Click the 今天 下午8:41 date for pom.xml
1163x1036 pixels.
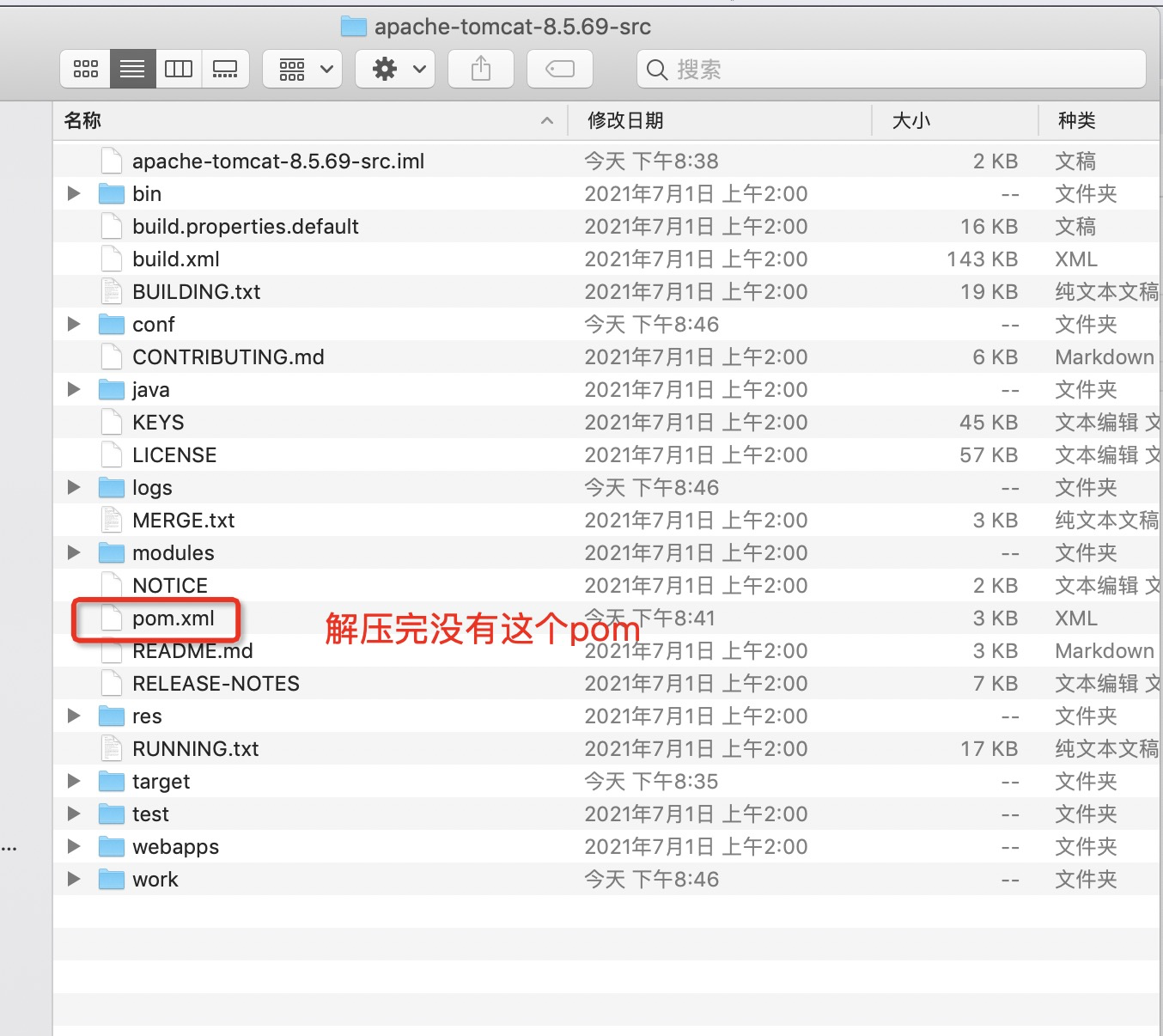(x=649, y=618)
